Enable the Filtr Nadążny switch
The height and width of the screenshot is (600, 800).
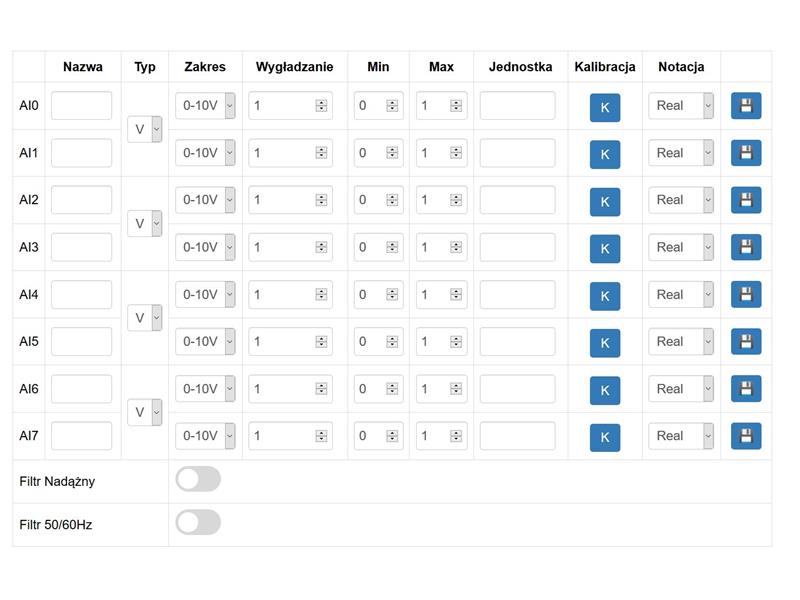click(198, 479)
